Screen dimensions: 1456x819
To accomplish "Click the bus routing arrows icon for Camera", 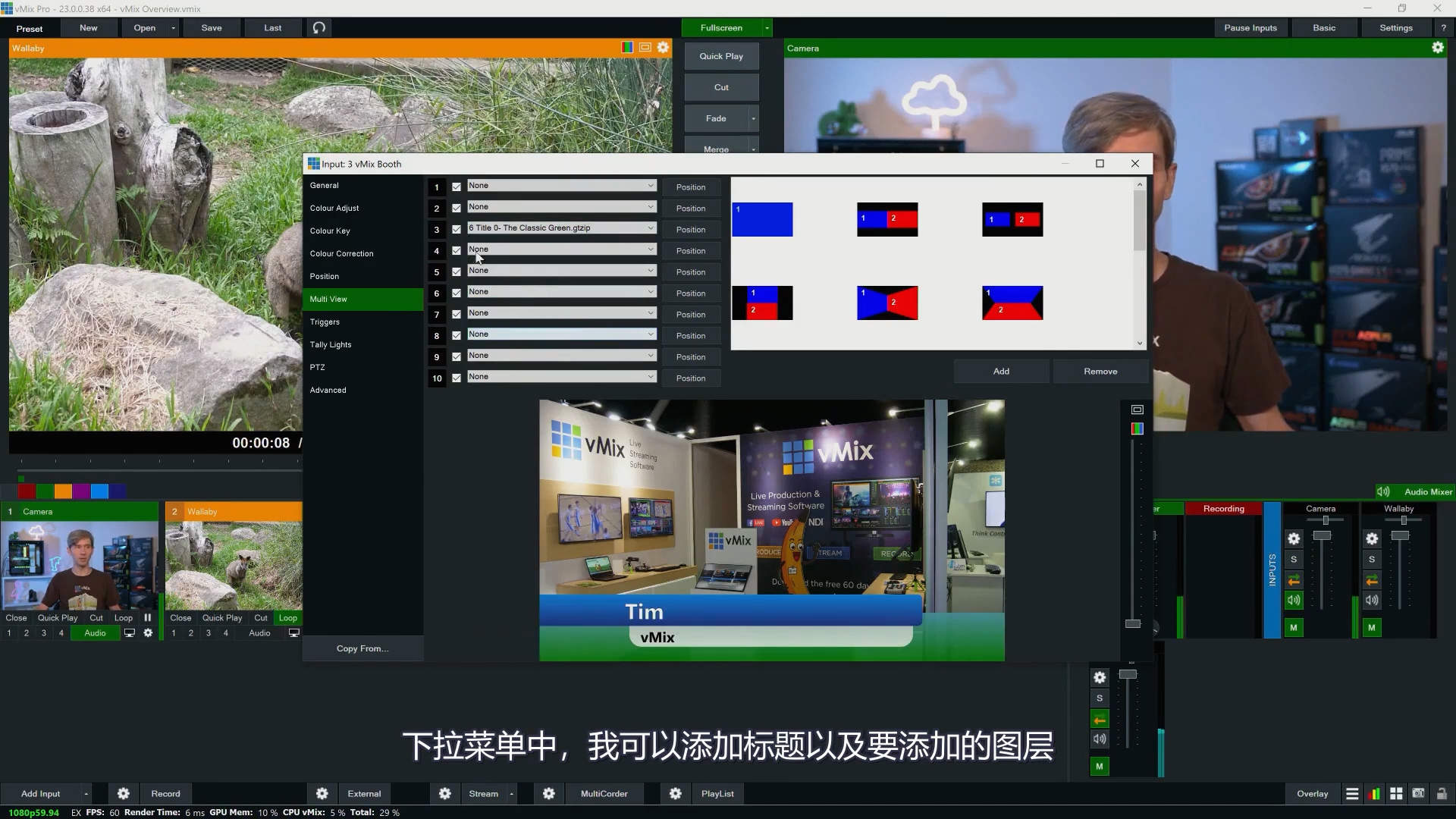I will pyautogui.click(x=1294, y=579).
